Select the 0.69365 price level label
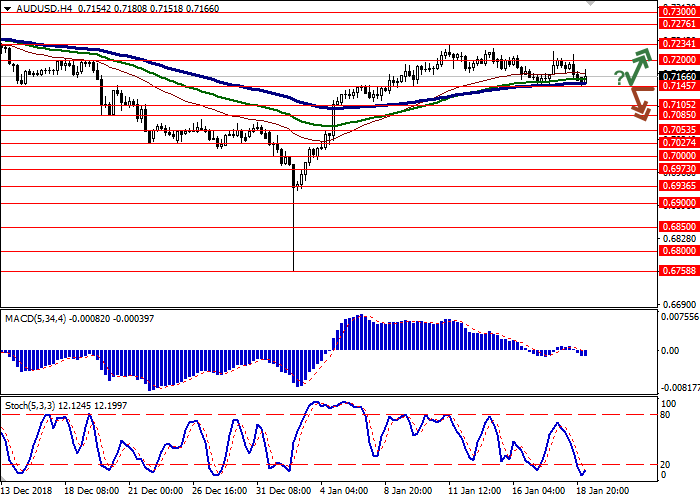The image size is (700, 500). [x=678, y=186]
